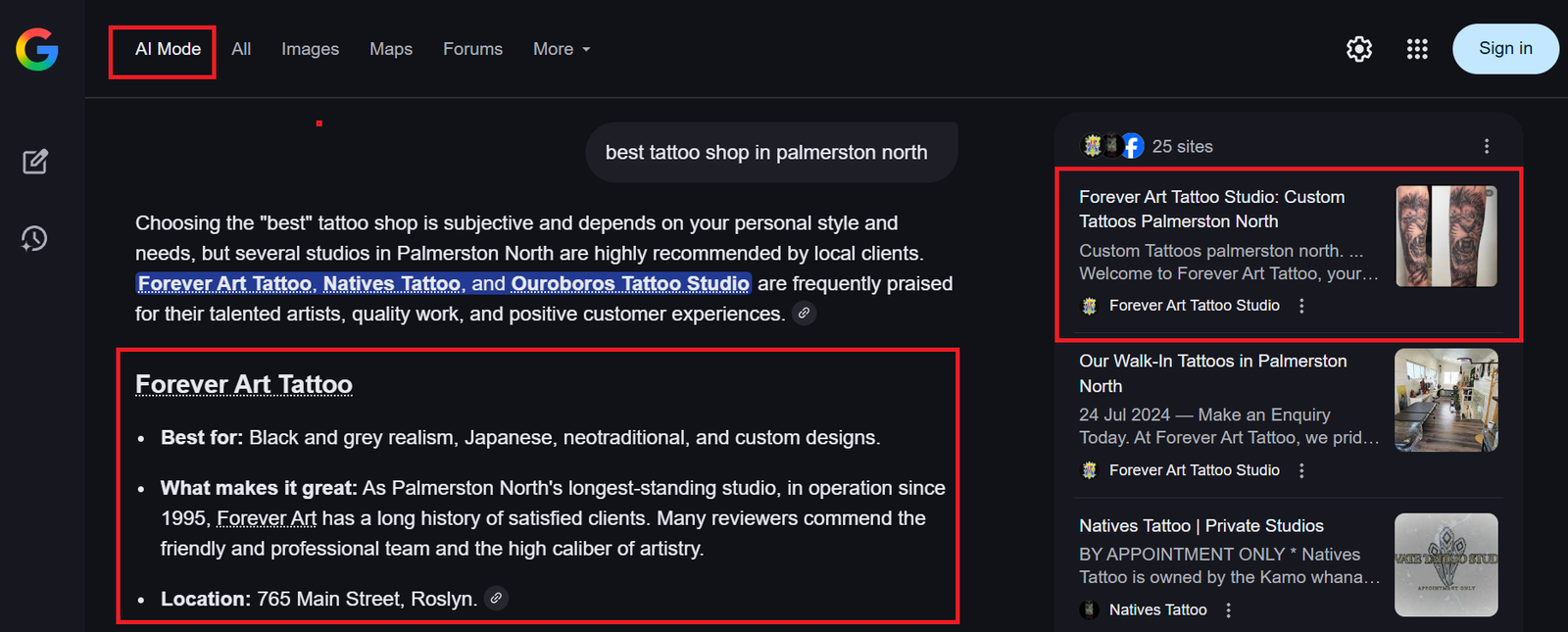Expand the More dropdown
The width and height of the screenshot is (1568, 632).
pyautogui.click(x=562, y=49)
